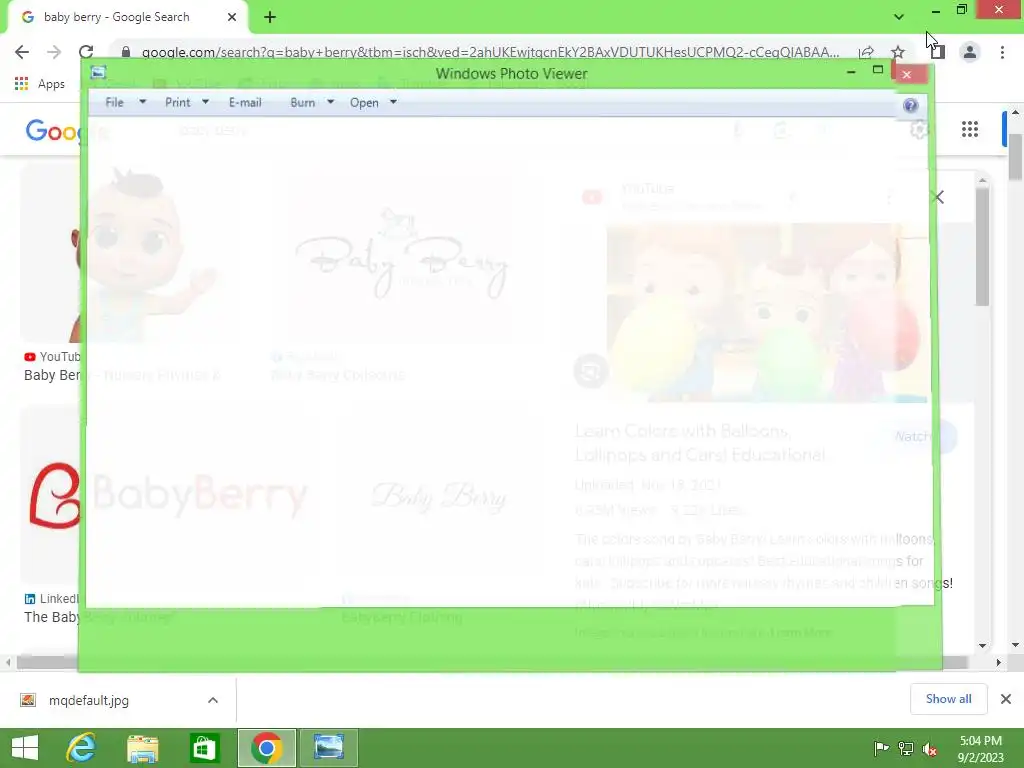Close the downloads bar
The image size is (1024, 768).
1006,699
